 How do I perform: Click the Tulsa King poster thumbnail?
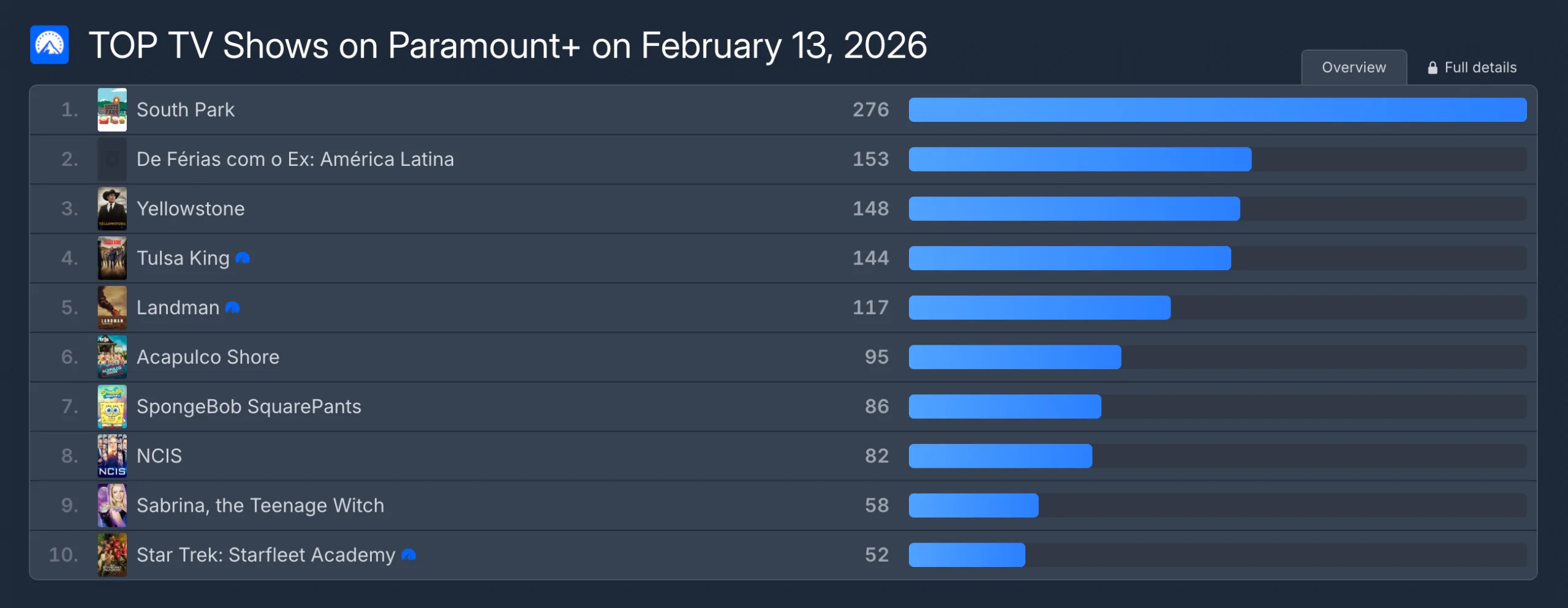112,258
